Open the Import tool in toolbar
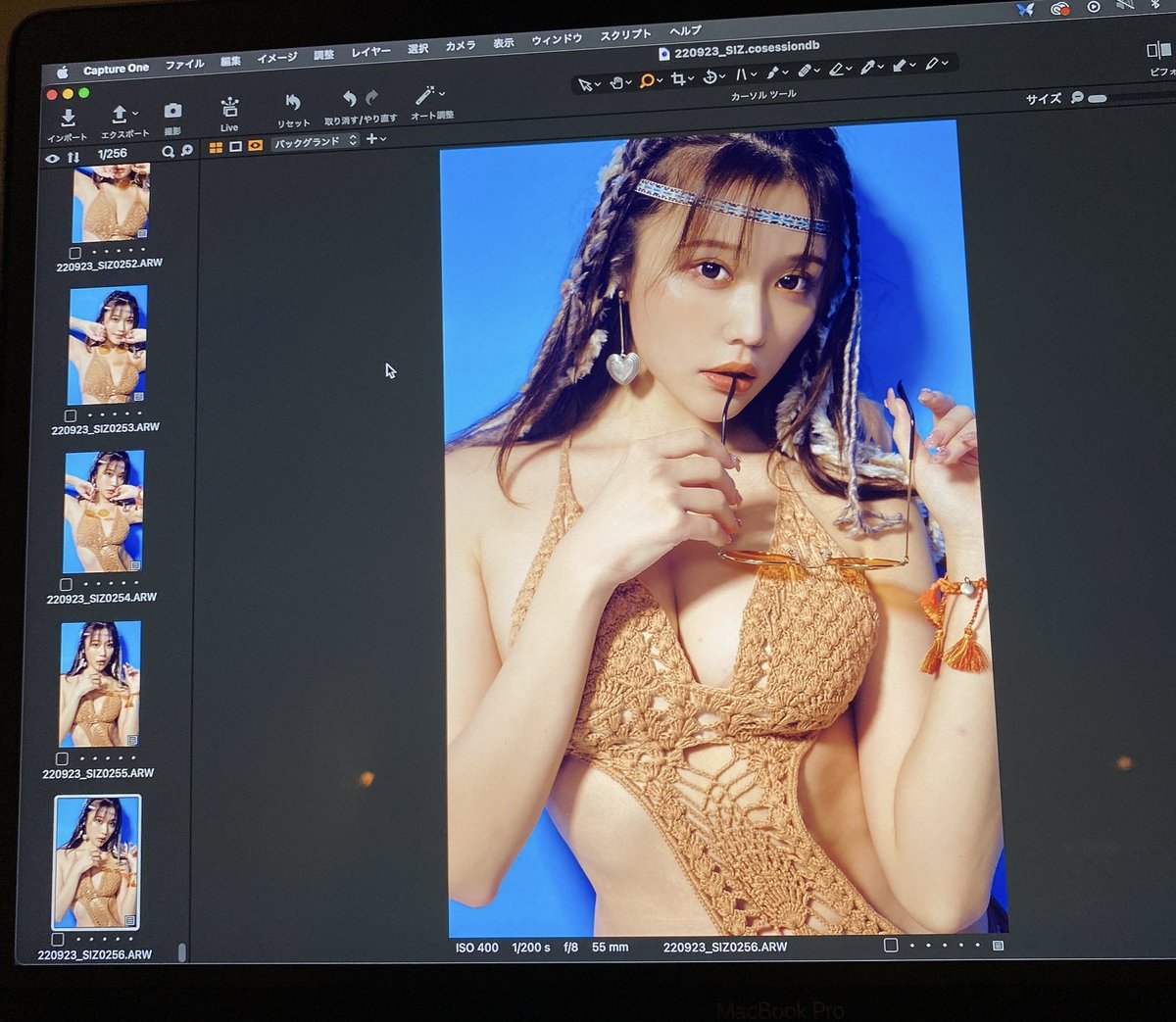Screen dimensions: 1176x1022 [x=68, y=118]
